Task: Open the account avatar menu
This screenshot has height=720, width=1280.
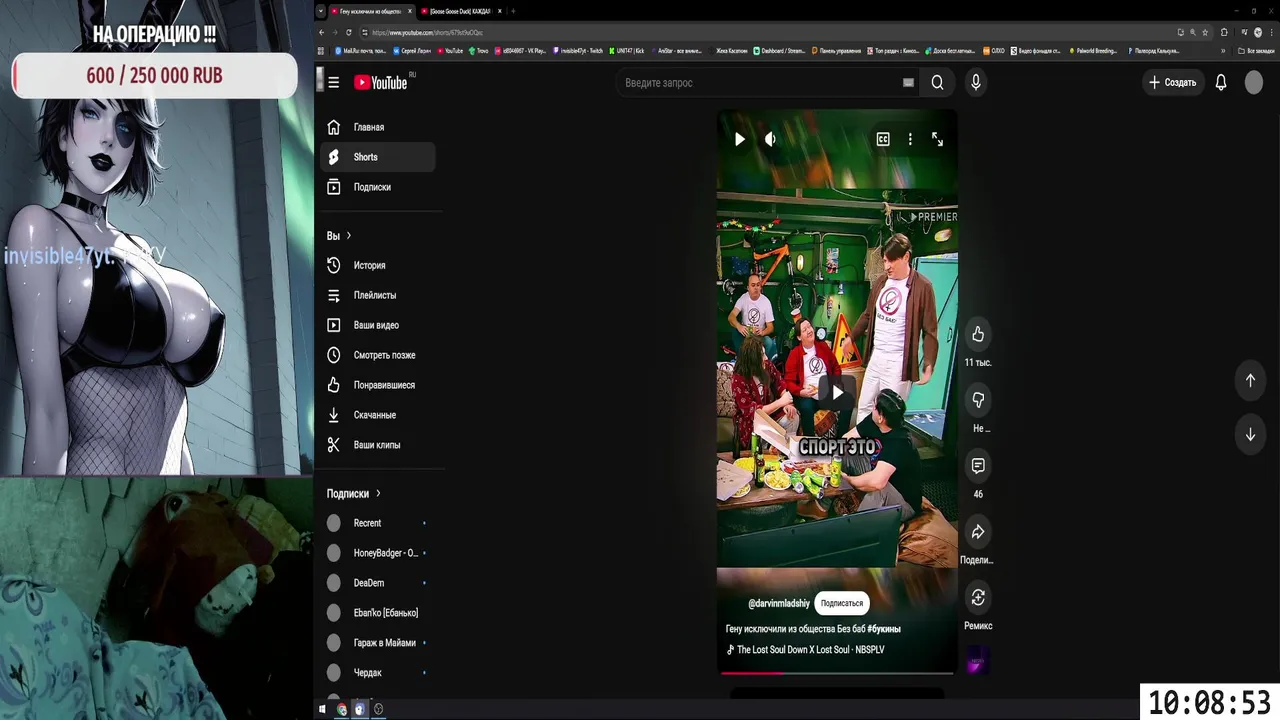Action: [x=1254, y=83]
